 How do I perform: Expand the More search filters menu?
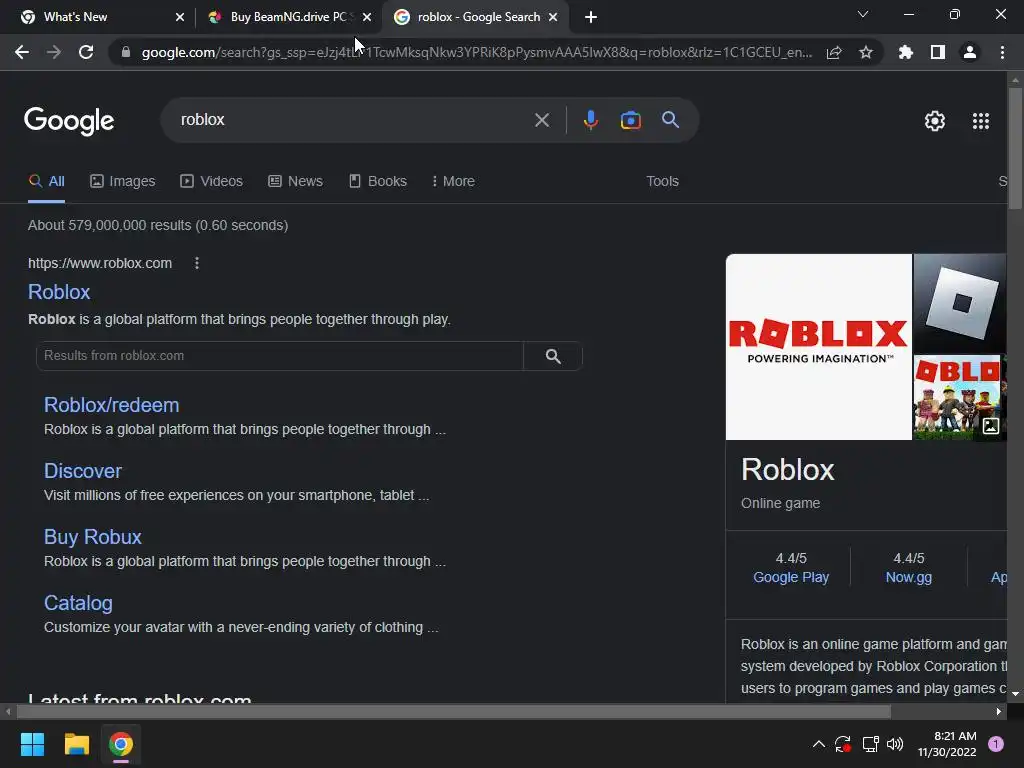453,181
